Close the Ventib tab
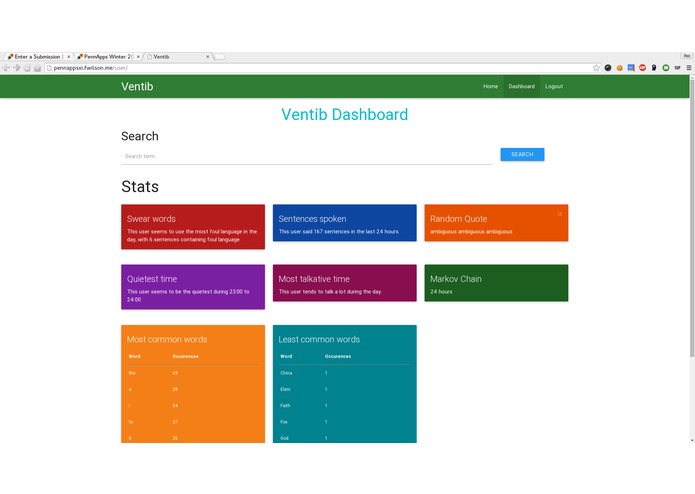 click(x=208, y=57)
